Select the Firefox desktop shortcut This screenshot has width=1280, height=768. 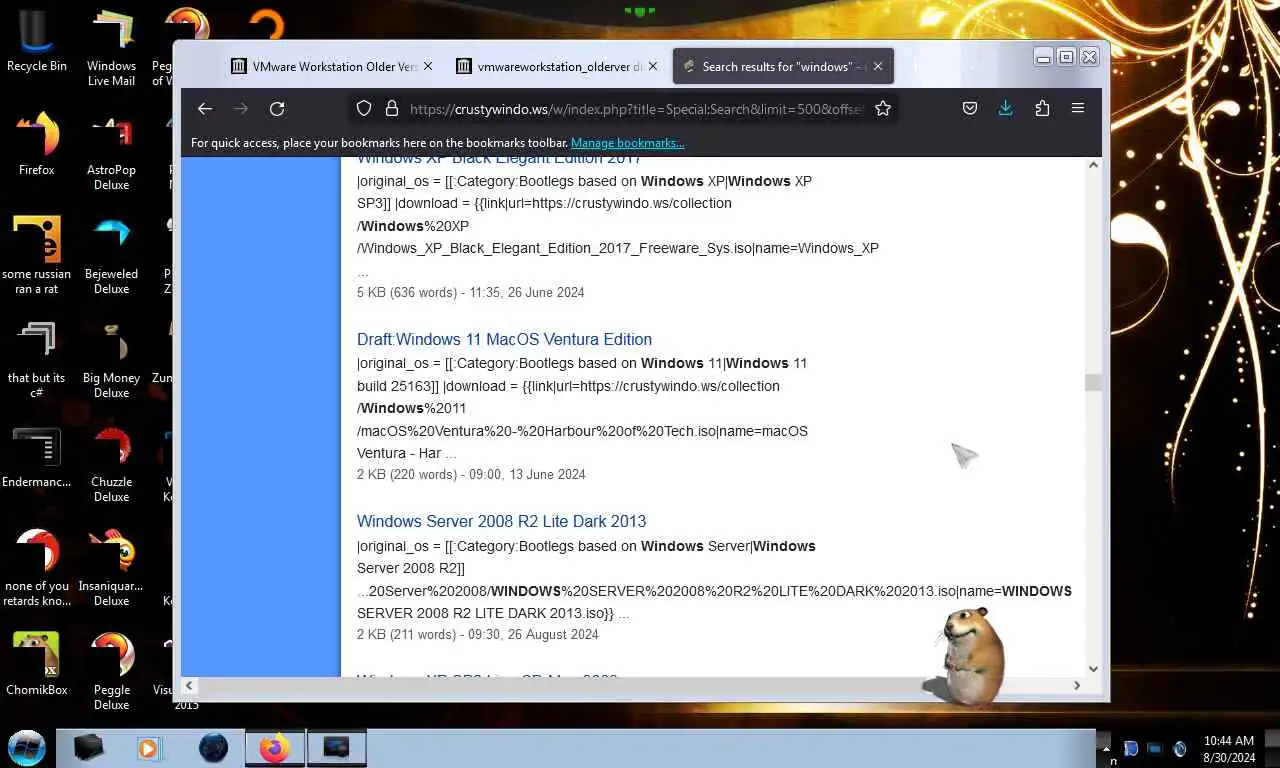(x=37, y=144)
